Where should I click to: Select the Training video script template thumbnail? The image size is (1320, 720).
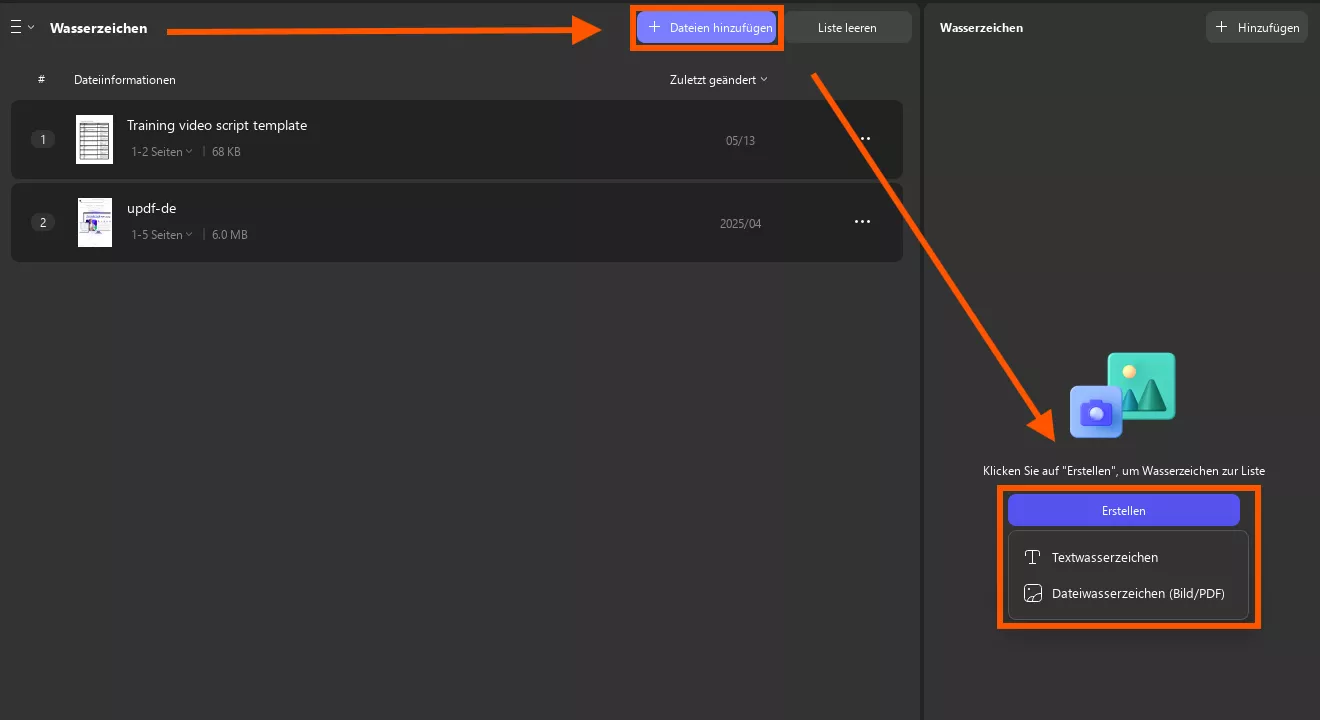94,139
